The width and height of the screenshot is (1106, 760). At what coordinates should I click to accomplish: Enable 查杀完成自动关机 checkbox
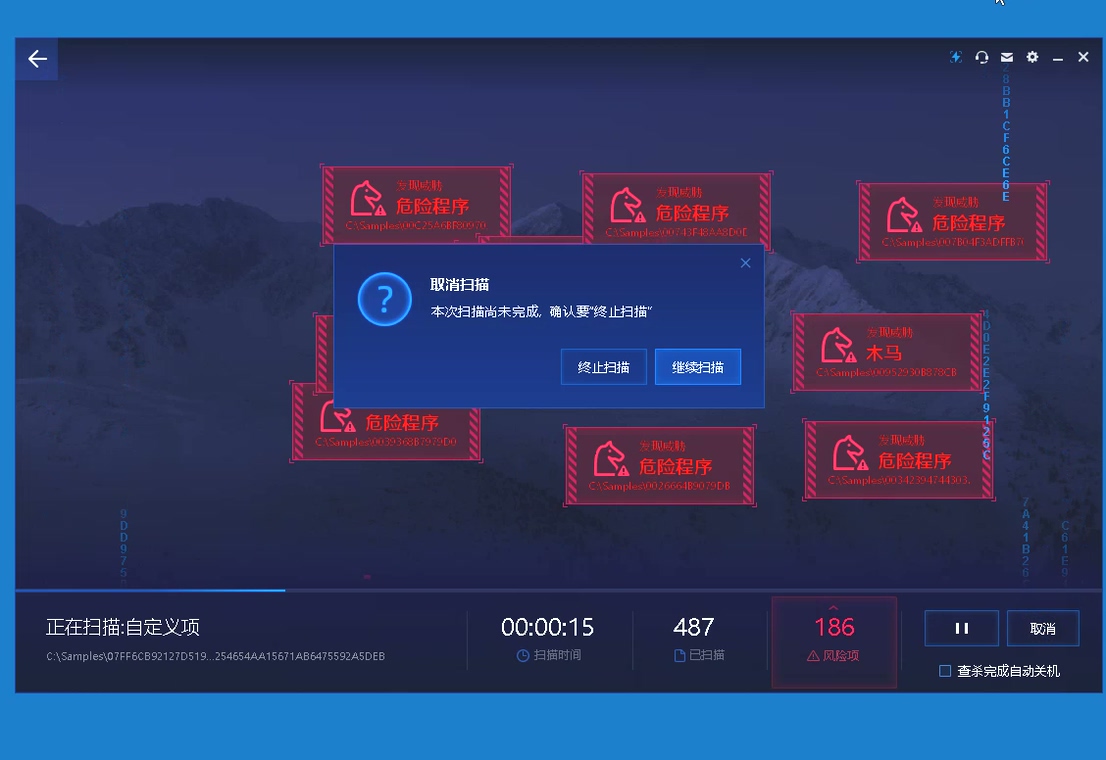click(945, 671)
